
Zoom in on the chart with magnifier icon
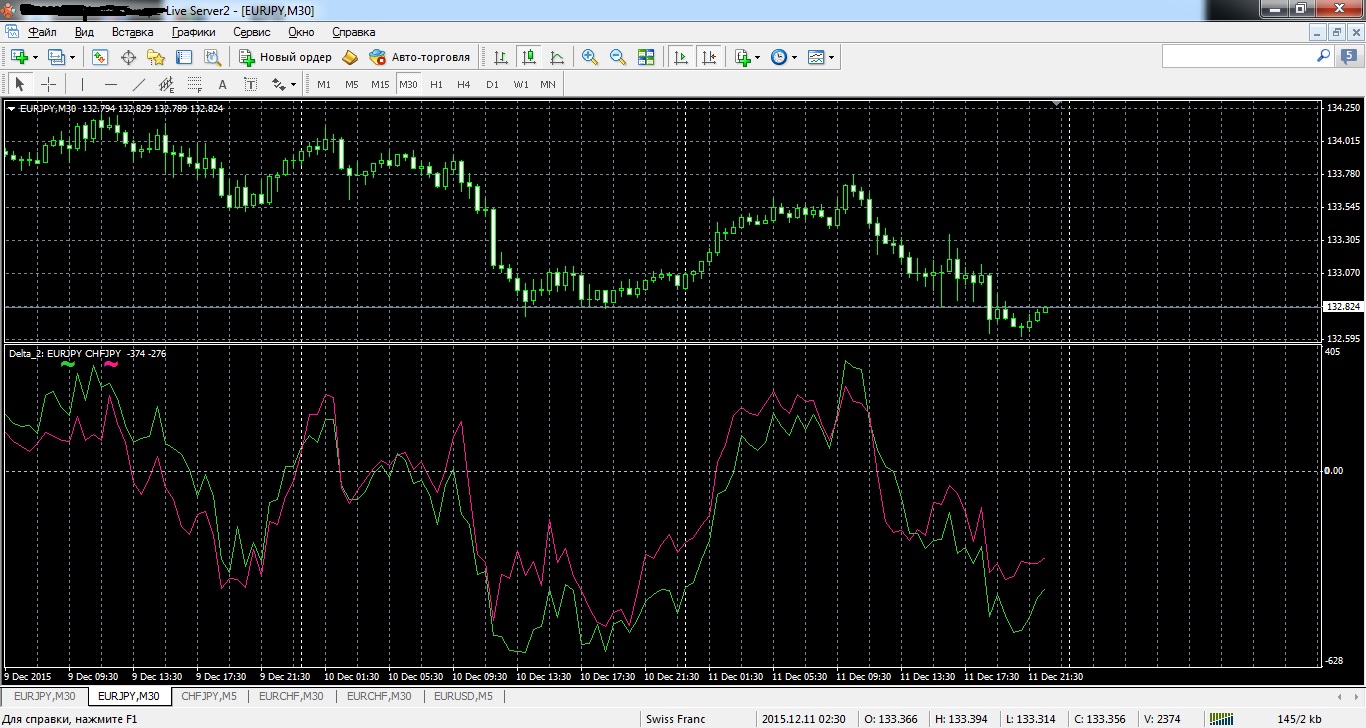point(590,57)
